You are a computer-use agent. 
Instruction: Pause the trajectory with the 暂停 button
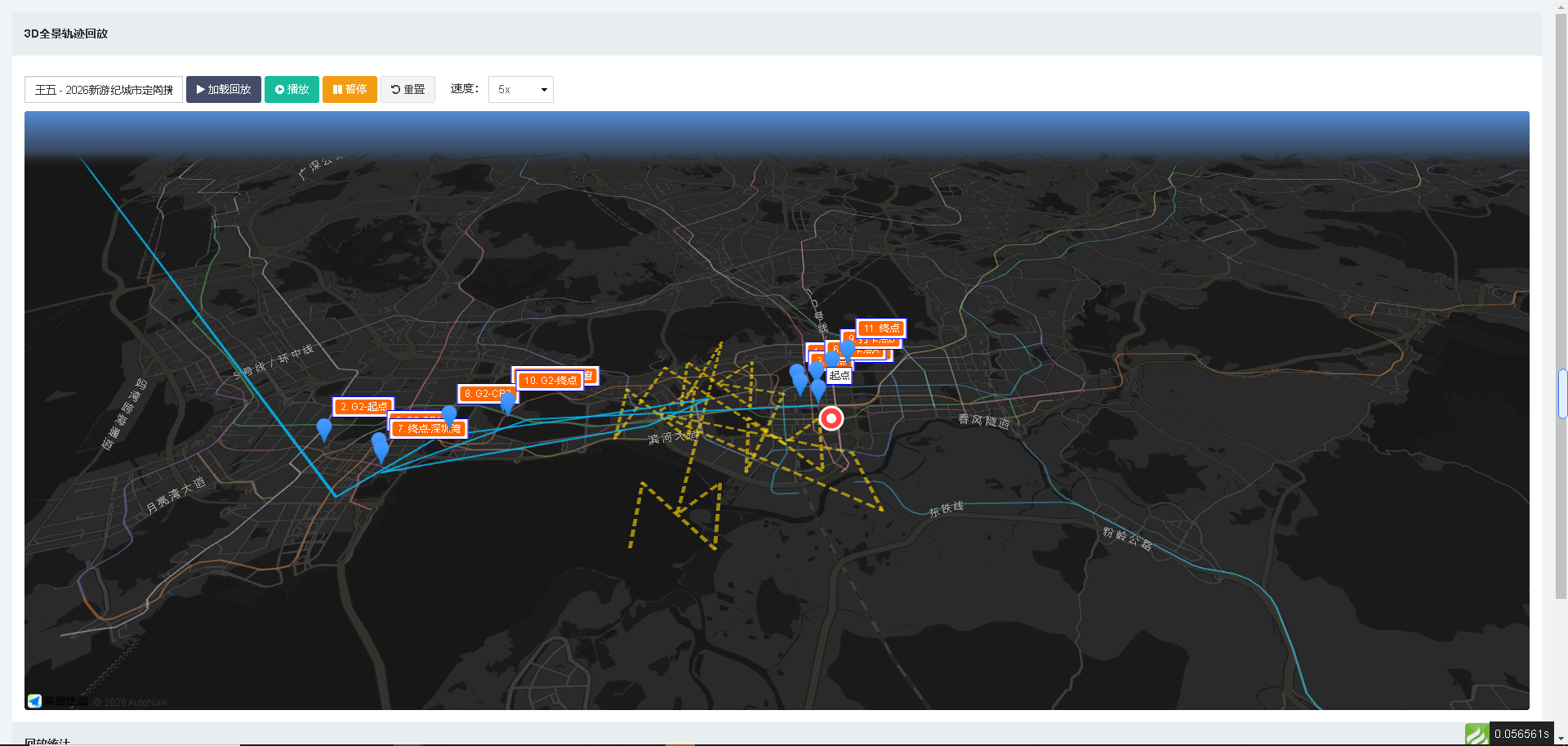[350, 90]
